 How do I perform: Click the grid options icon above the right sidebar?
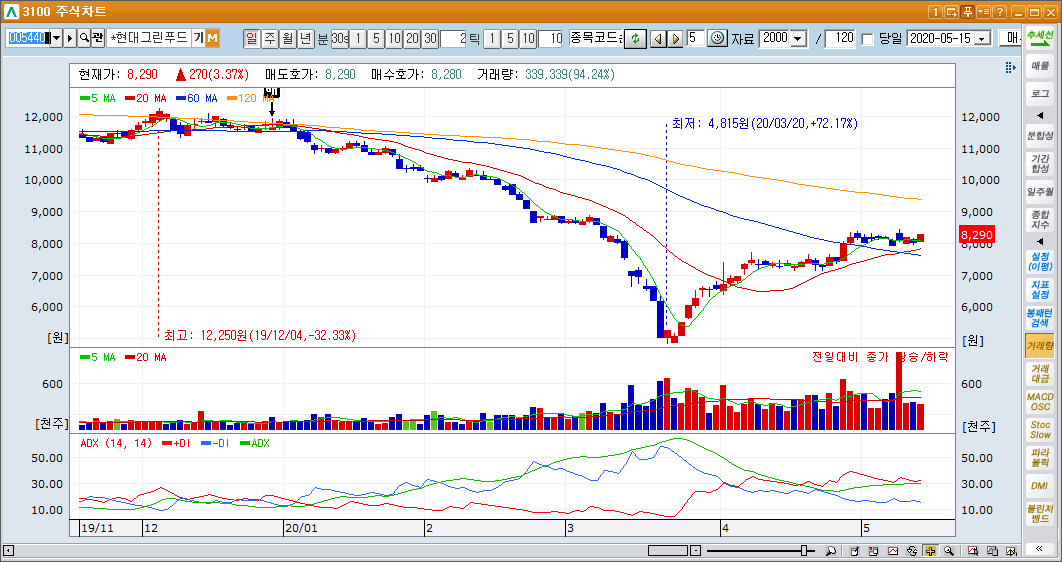[1010, 67]
